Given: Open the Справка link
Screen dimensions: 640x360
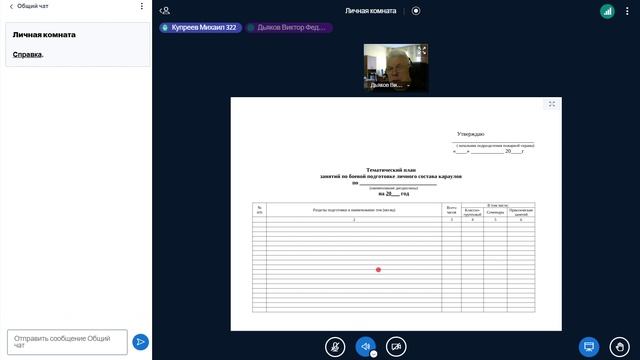Looking at the screenshot, I should pos(27,54).
